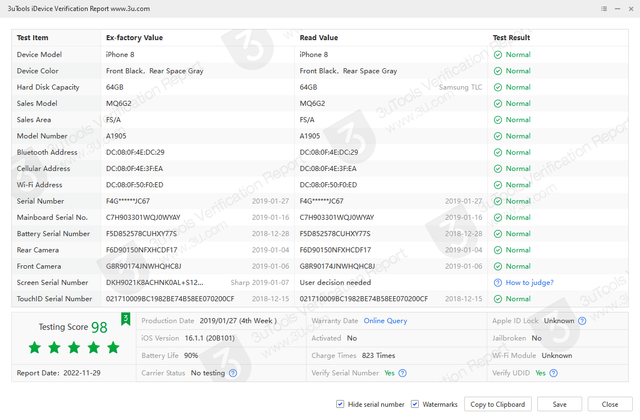Minimize the verification report window
This screenshot has height=420, width=640.
tap(618, 9)
